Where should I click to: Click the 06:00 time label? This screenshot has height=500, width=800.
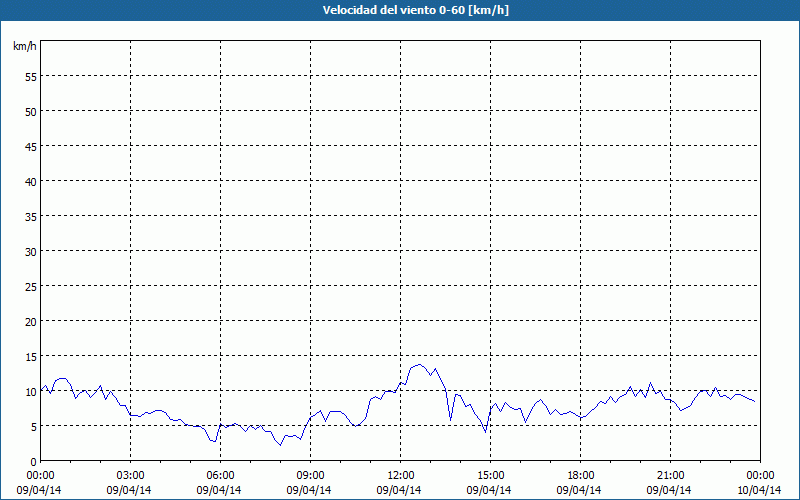221,475
